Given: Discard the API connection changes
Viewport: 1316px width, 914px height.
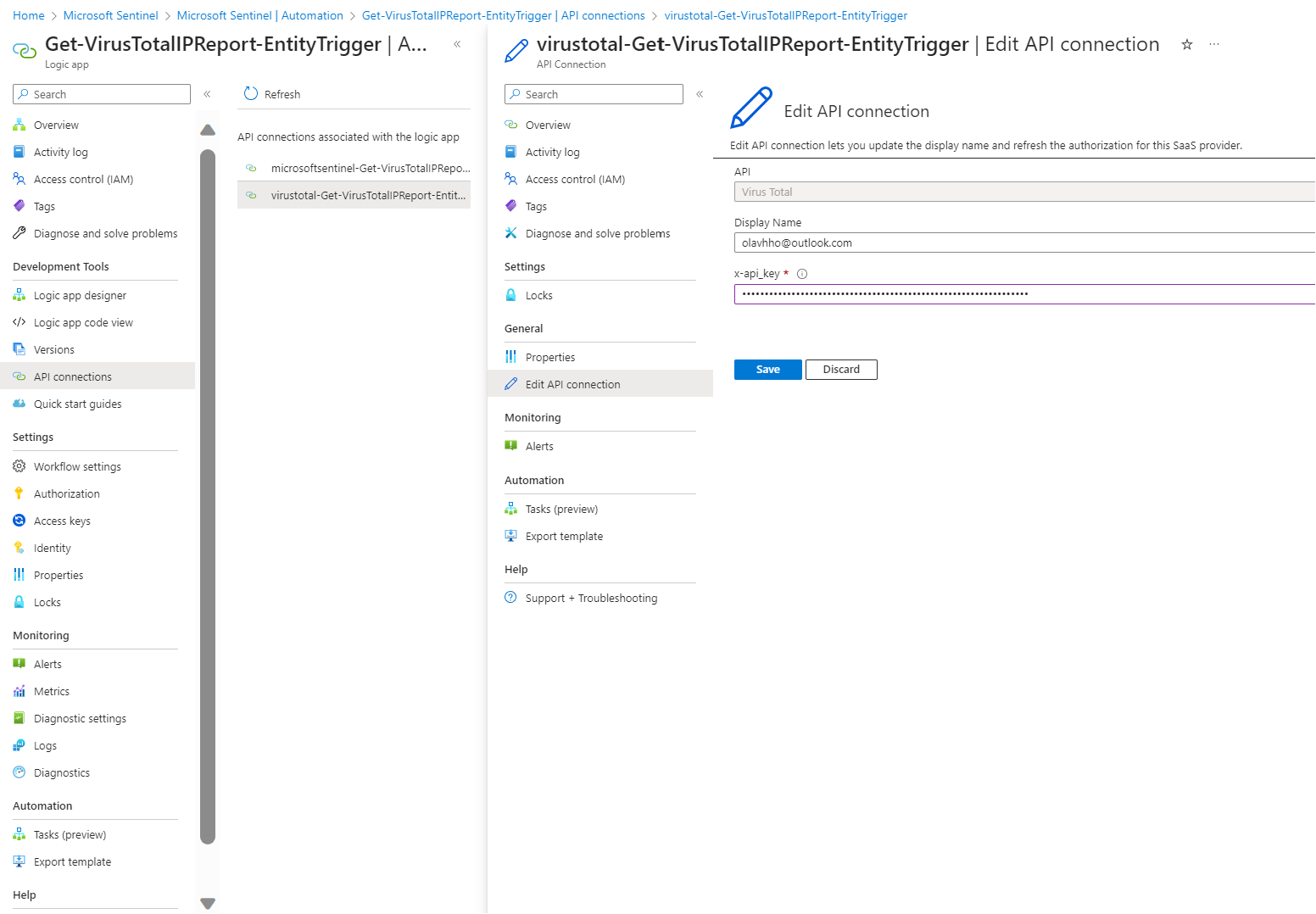Looking at the screenshot, I should click(841, 370).
